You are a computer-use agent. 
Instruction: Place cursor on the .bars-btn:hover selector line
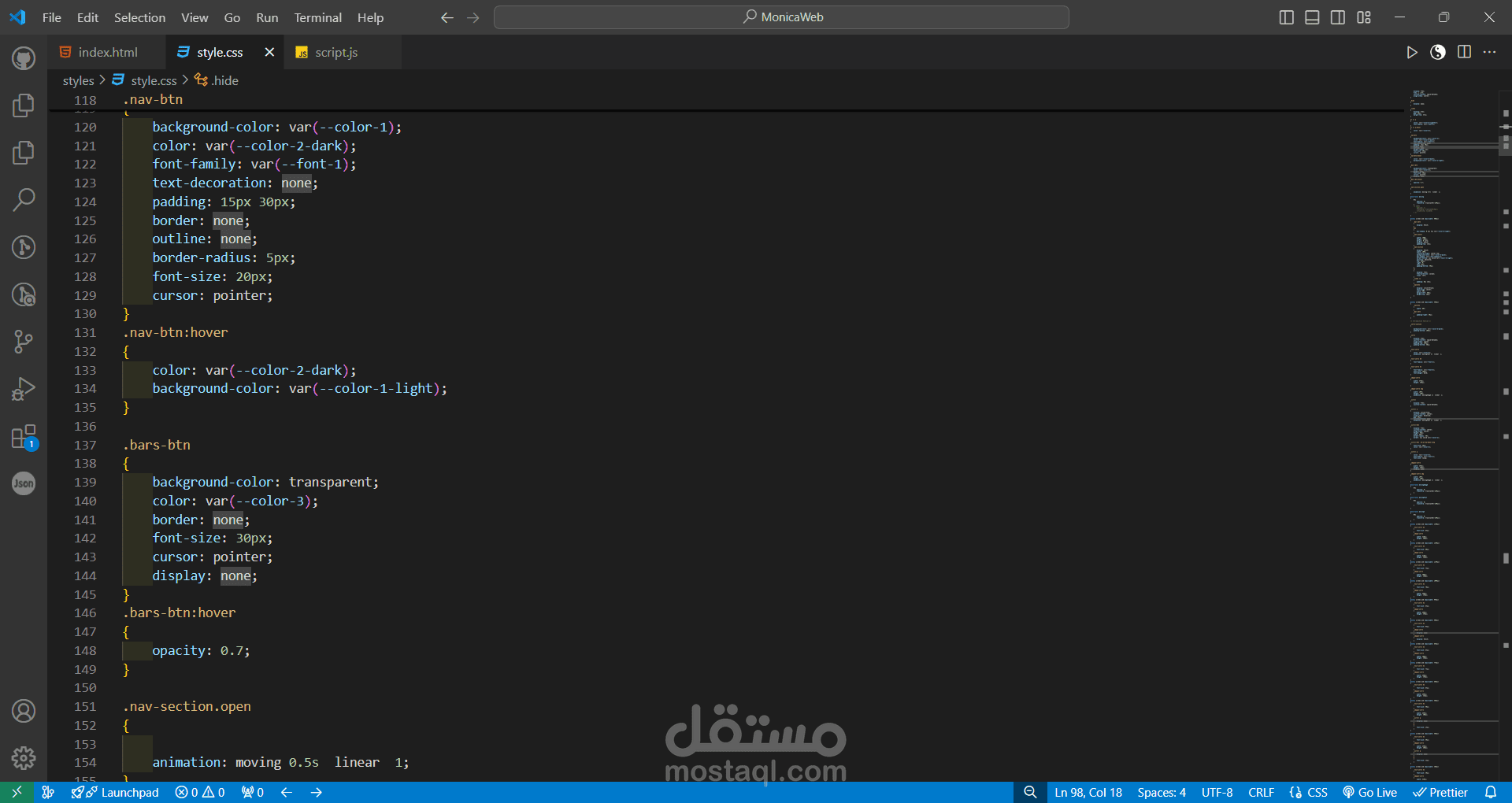(180, 612)
